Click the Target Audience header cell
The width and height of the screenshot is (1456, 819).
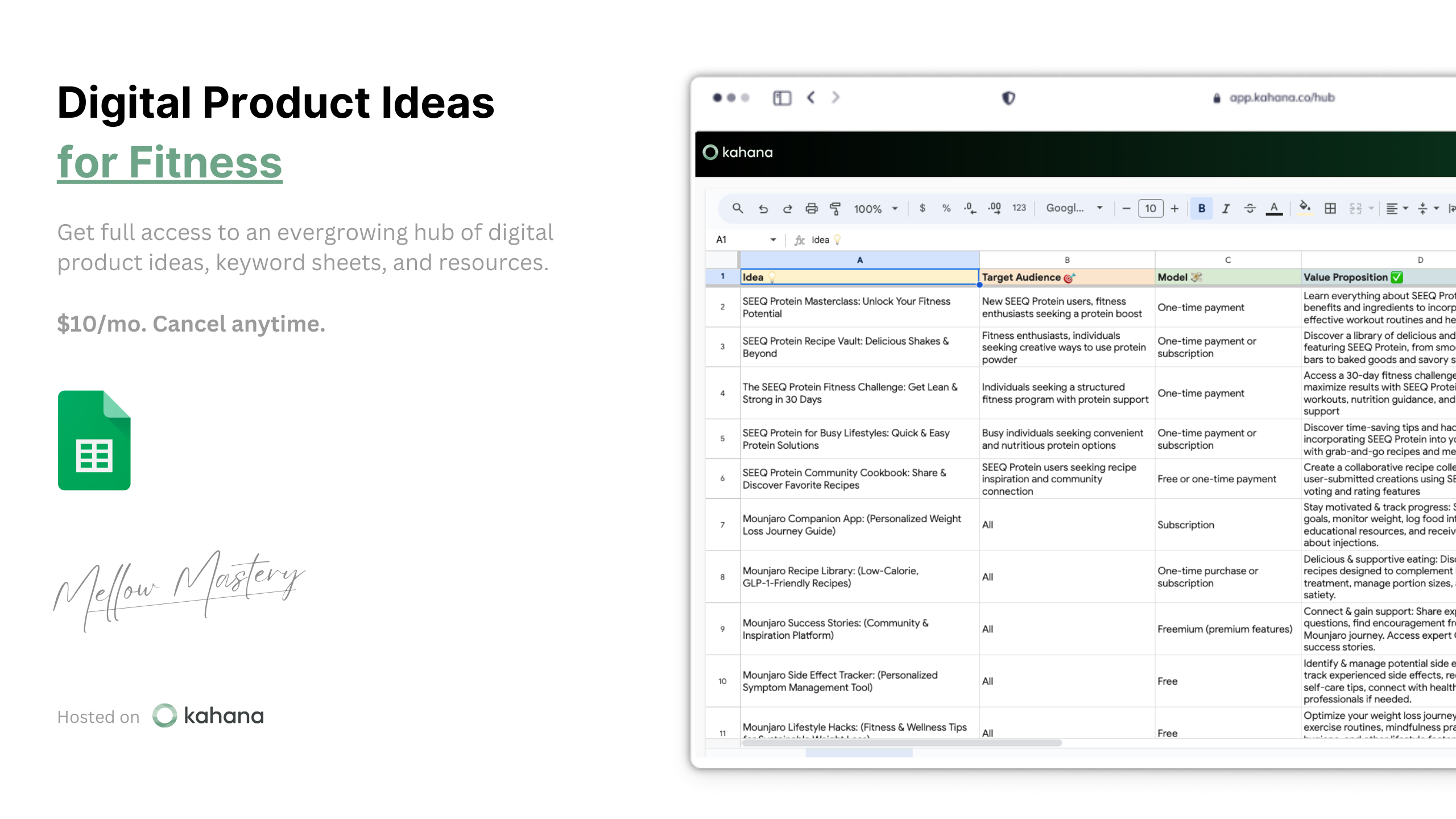[1067, 277]
